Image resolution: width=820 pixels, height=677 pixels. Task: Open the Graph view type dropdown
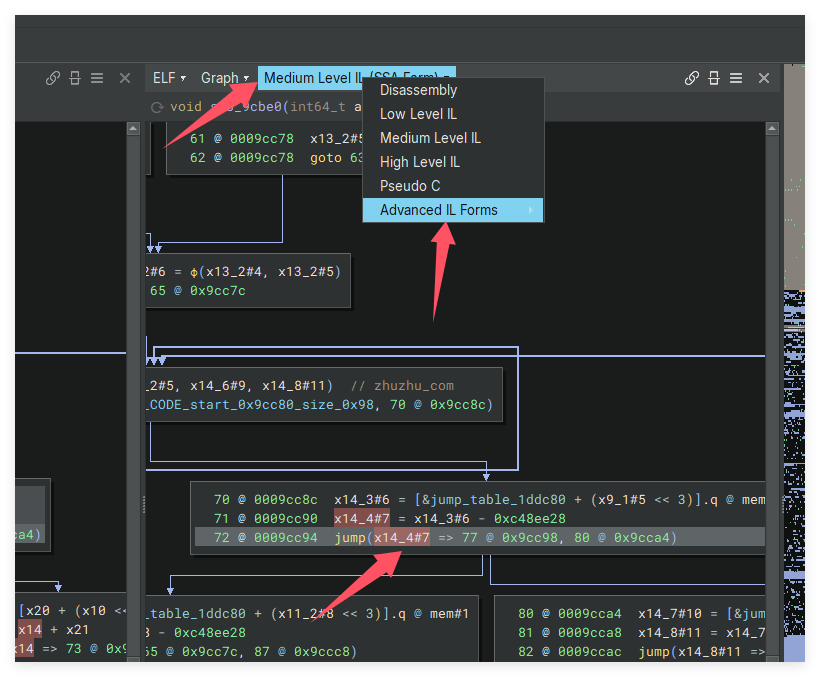(x=224, y=78)
